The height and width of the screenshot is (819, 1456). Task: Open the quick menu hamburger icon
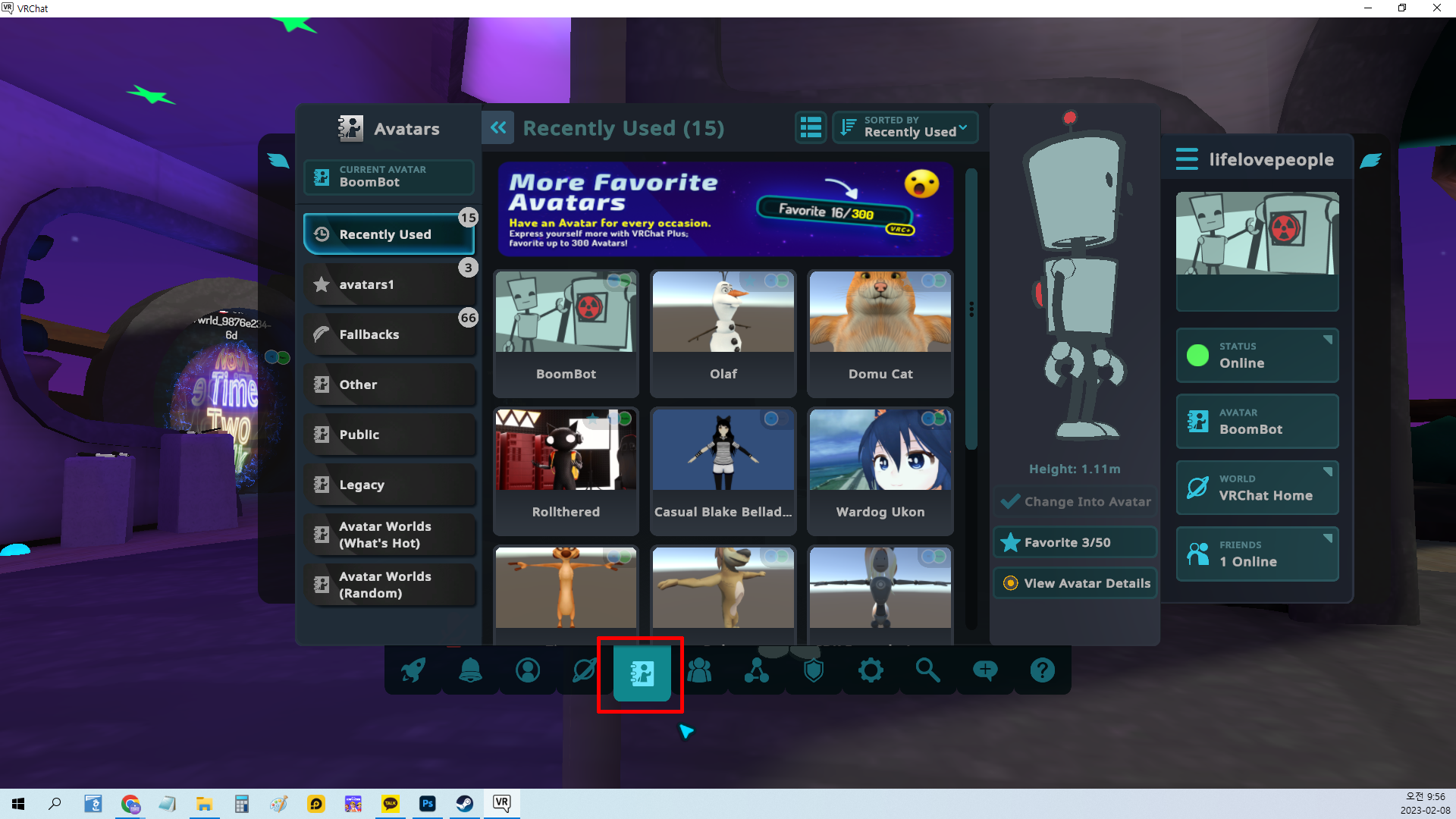tap(1187, 159)
